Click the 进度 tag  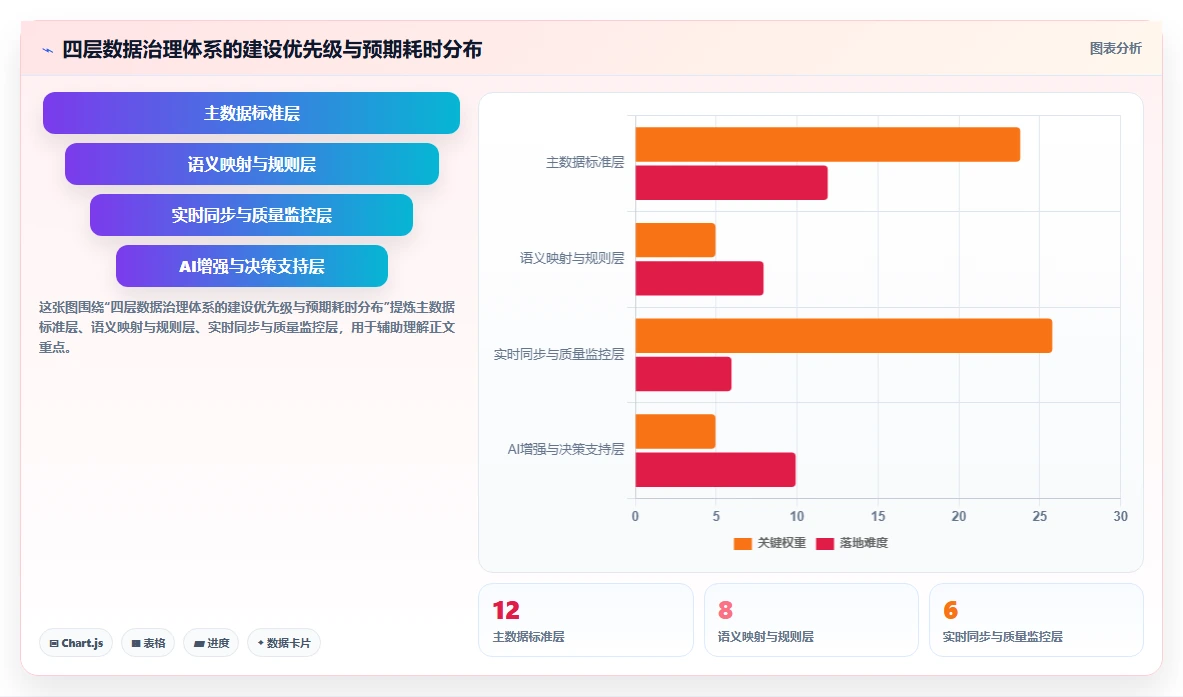[211, 643]
